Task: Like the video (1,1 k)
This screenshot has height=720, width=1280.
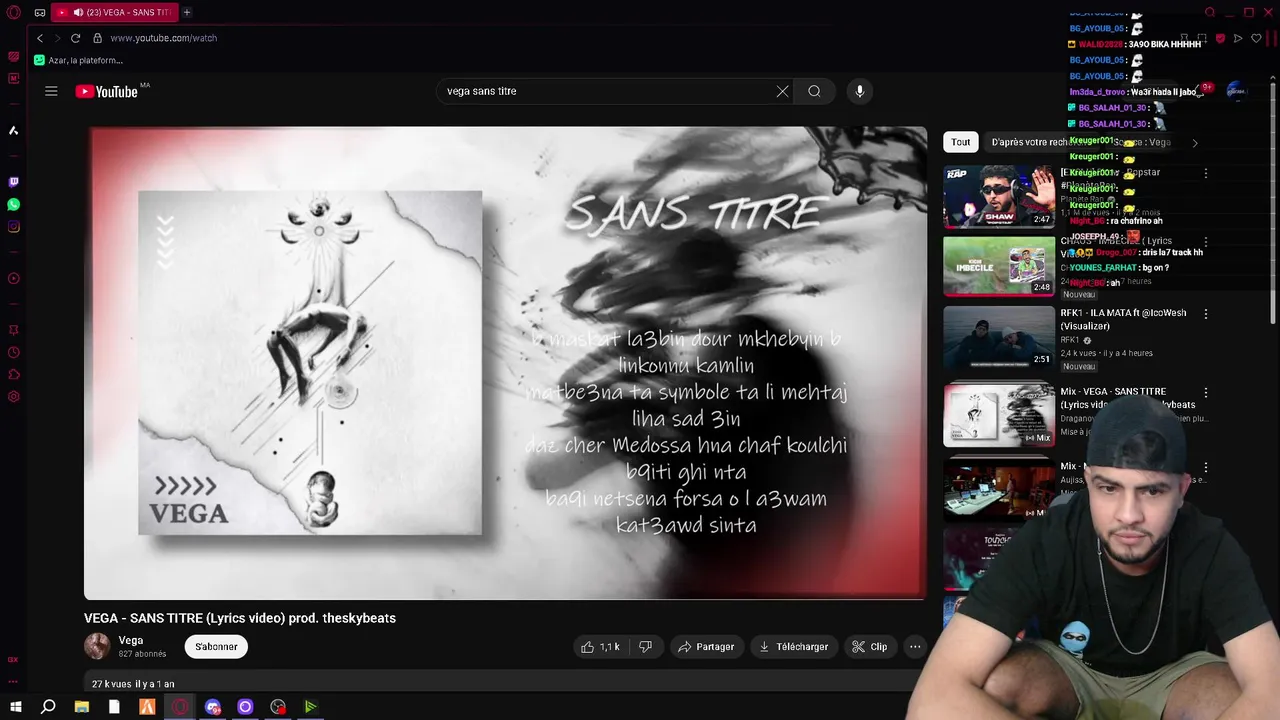Action: tap(600, 647)
